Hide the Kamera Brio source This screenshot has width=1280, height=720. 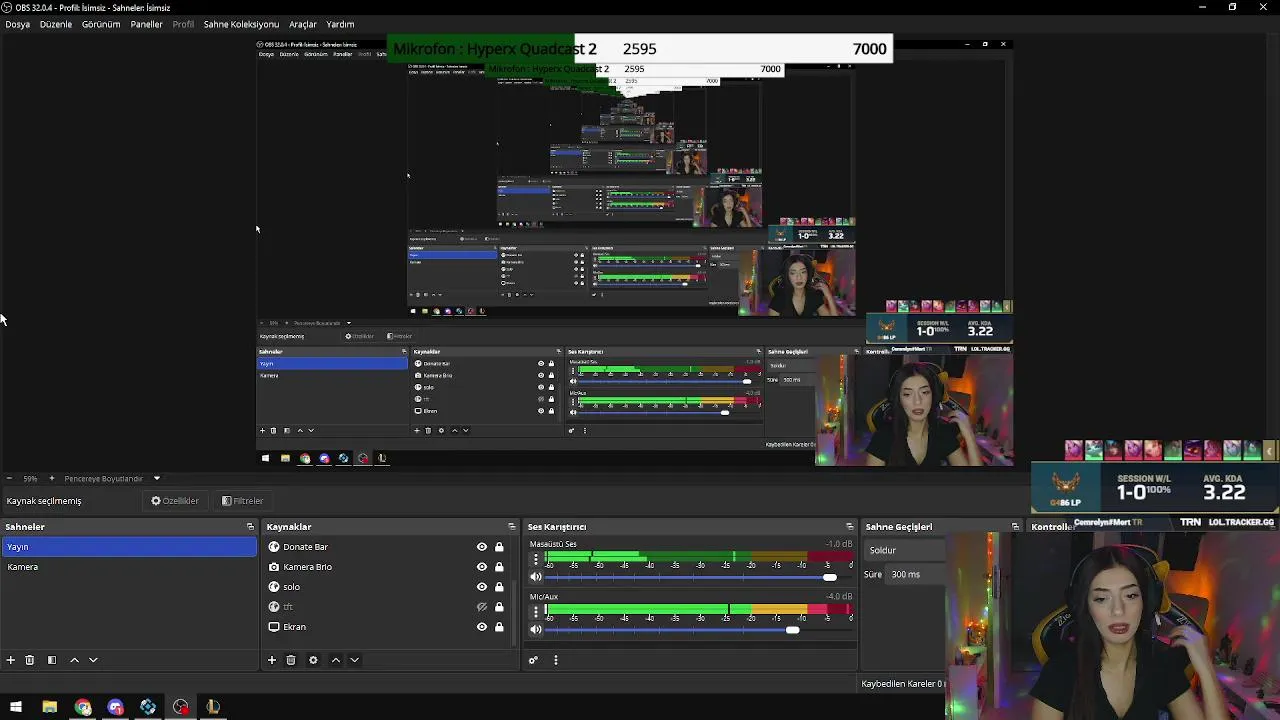pos(482,567)
